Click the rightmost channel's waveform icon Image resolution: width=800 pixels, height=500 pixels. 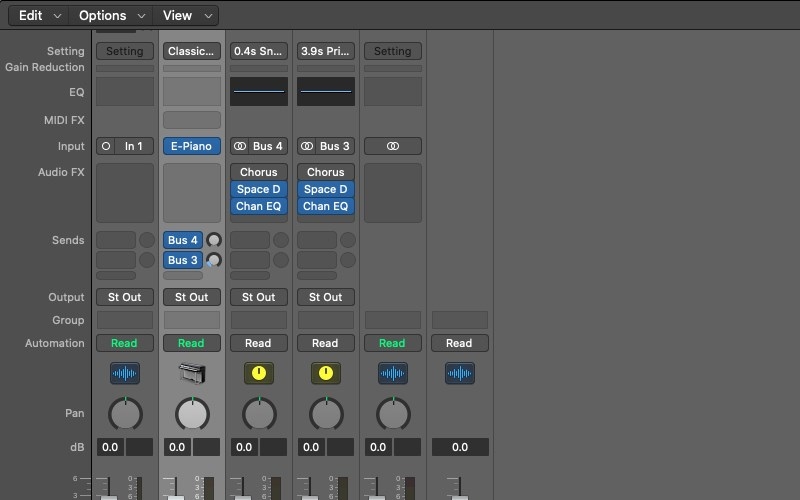pos(460,373)
